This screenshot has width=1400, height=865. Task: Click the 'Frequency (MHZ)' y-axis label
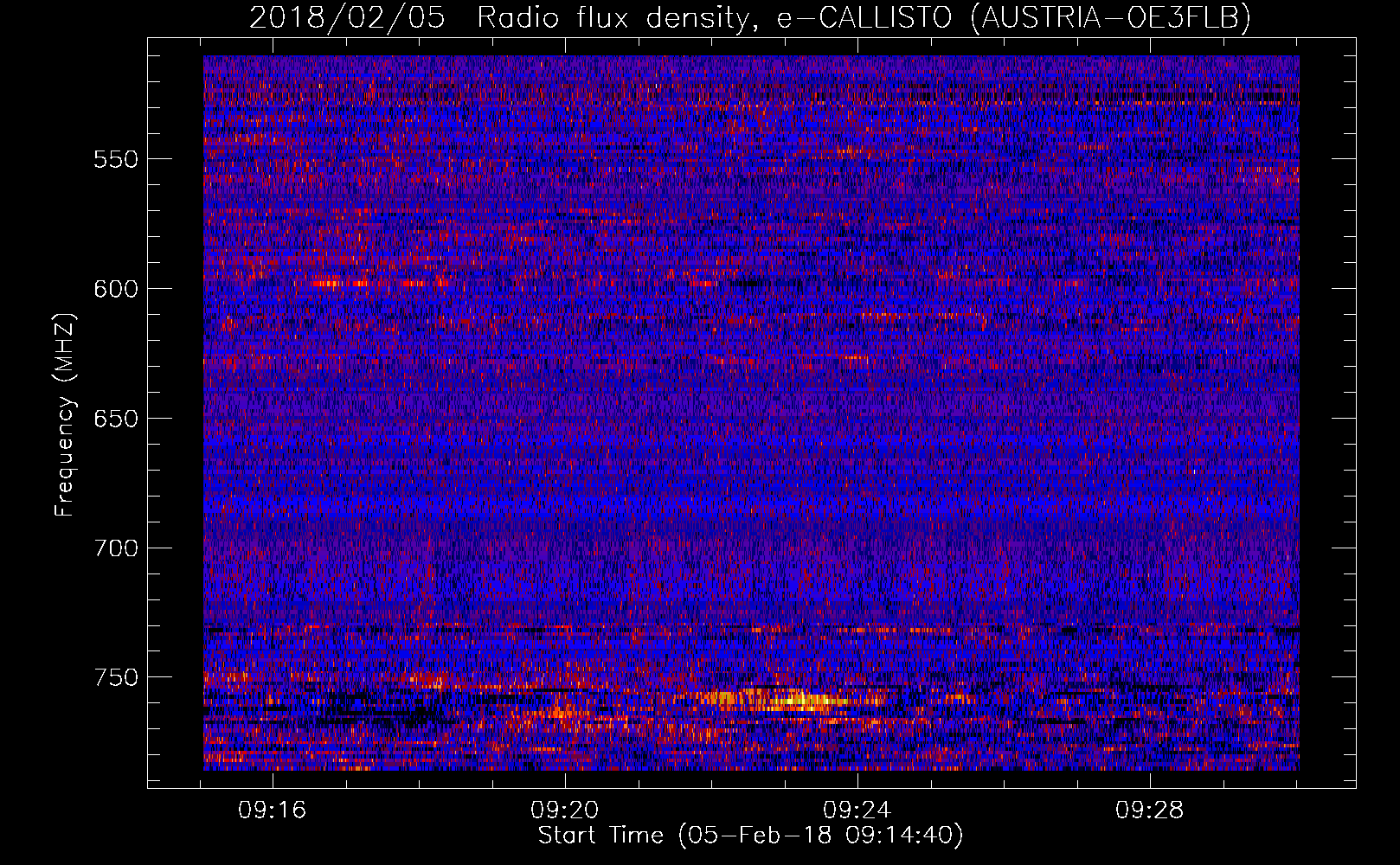tap(65, 414)
